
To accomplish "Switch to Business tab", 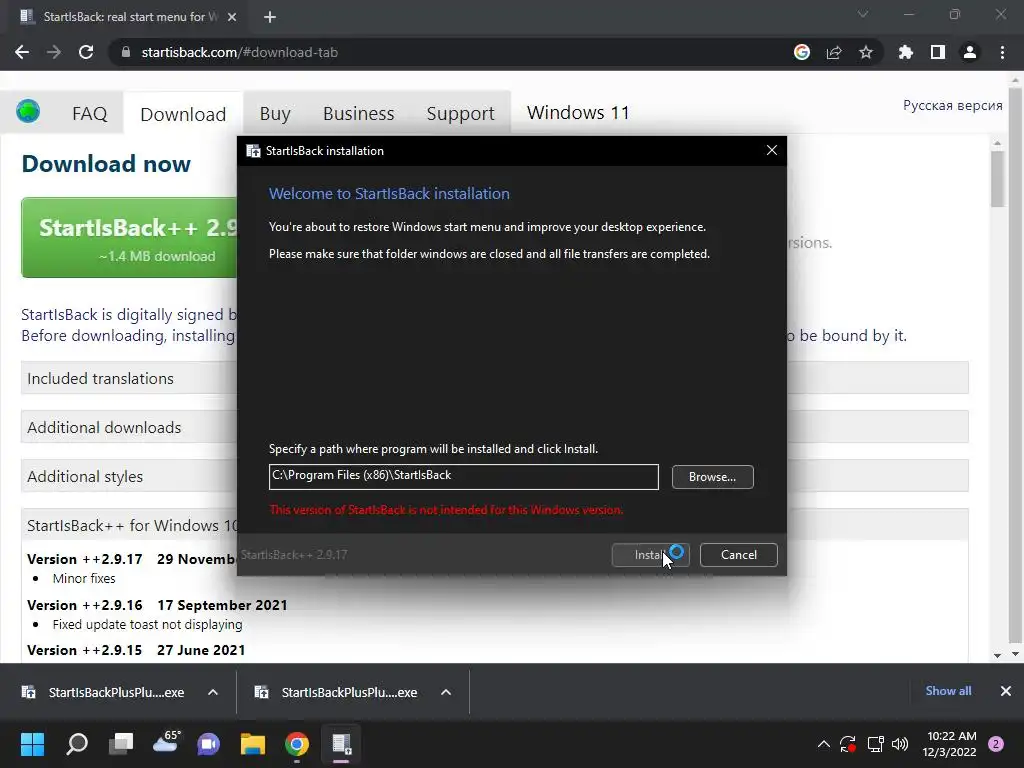I will [359, 114].
